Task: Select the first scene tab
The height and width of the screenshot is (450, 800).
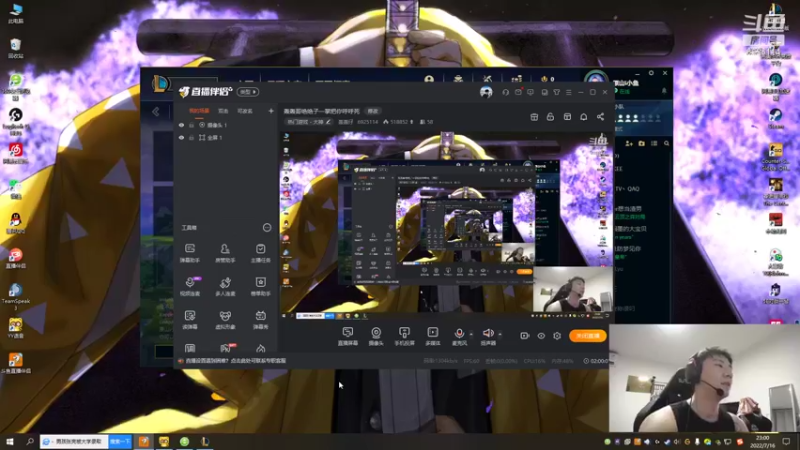Action: (x=199, y=111)
